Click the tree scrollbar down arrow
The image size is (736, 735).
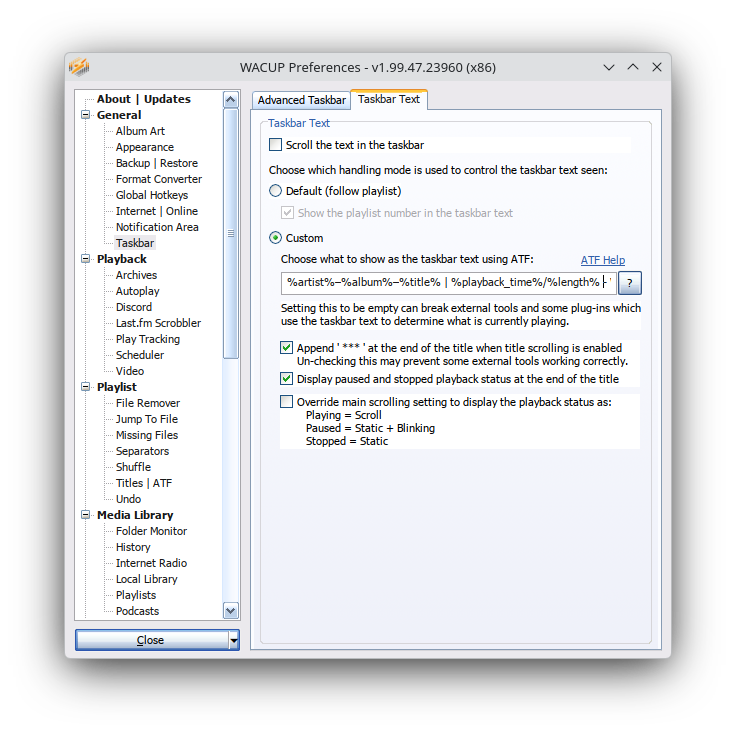231,611
